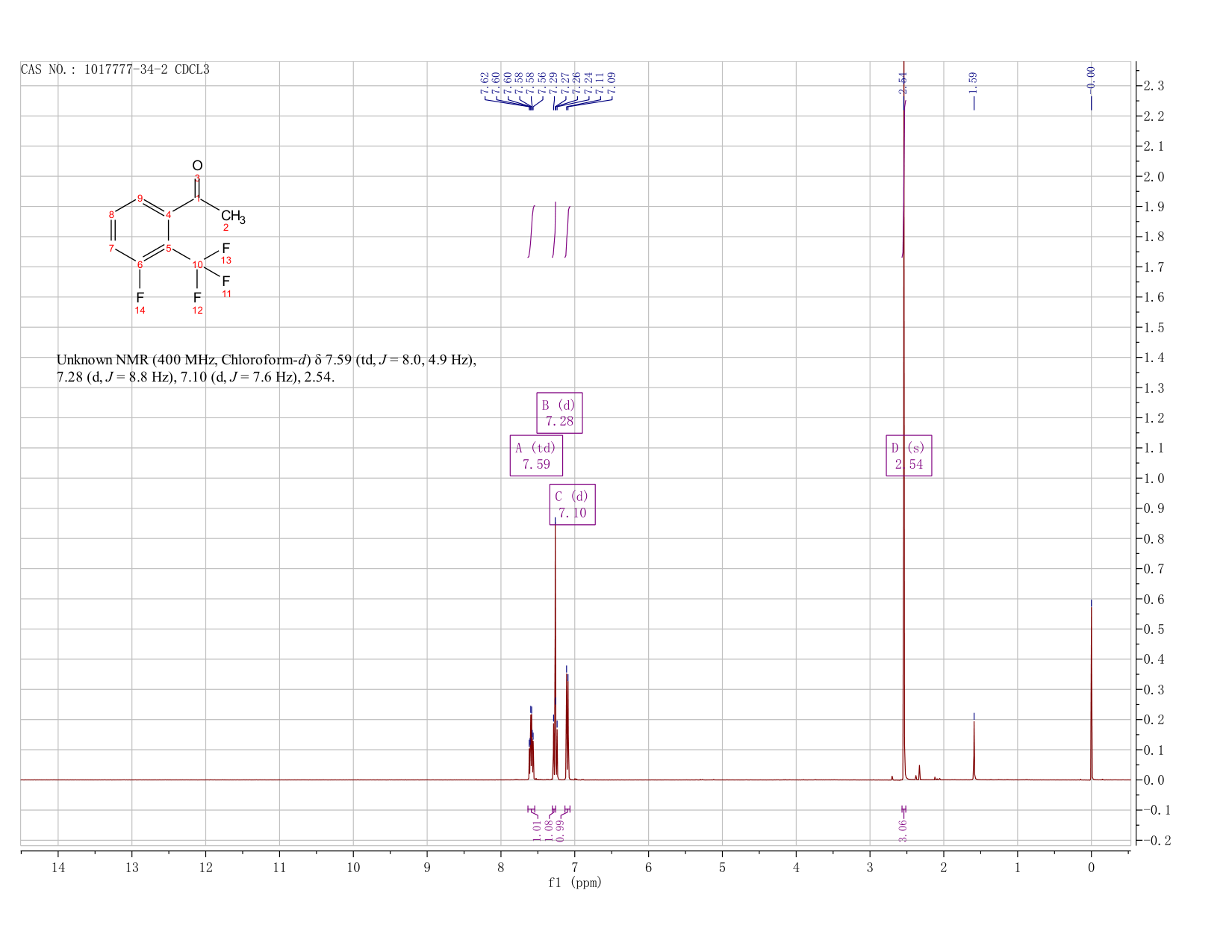Click the integral value 1.01
Viewport: 1232px width, 952px height.
coord(537,830)
